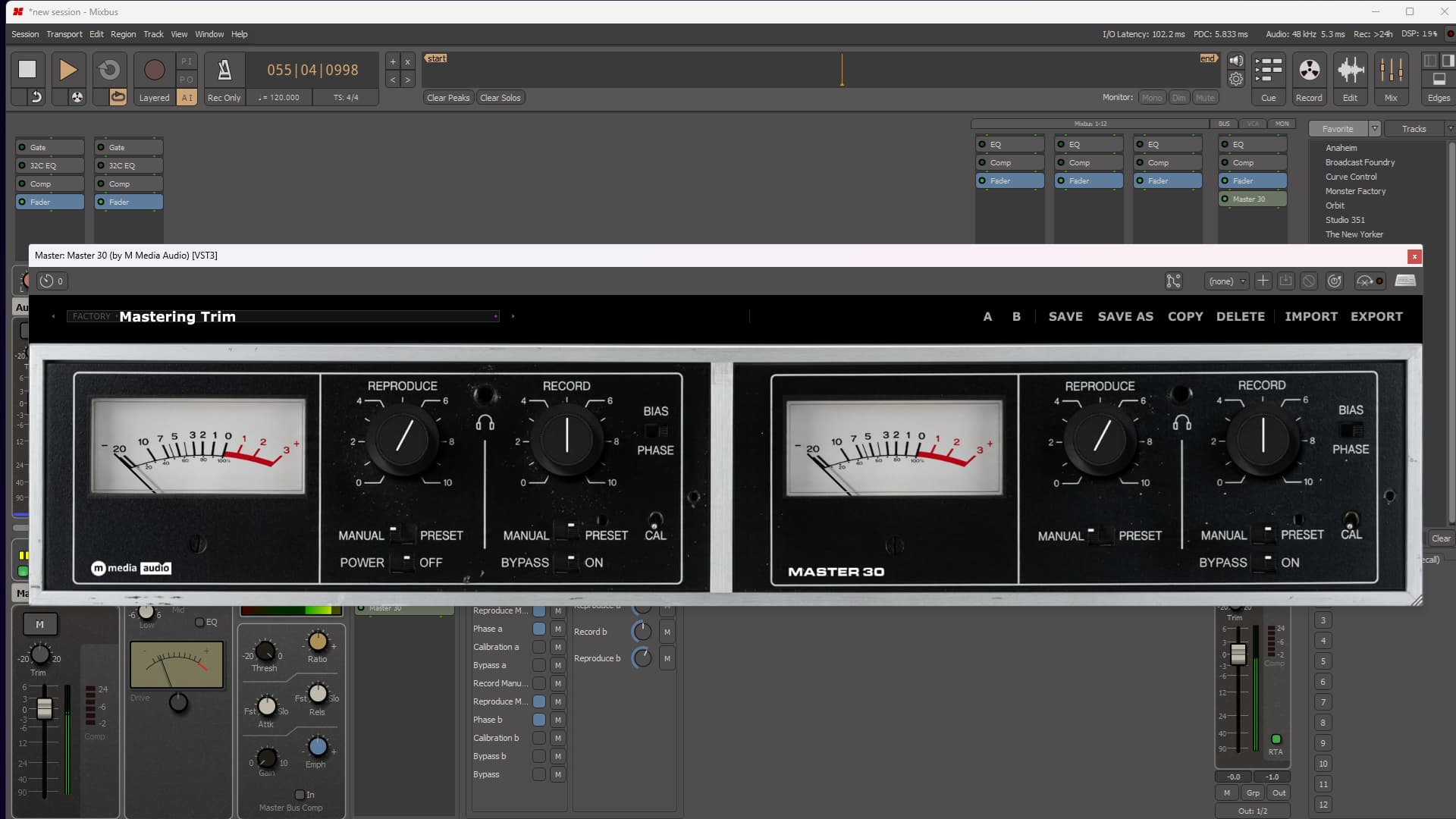The image size is (1456, 819).
Task: Switch to the Cue window
Action: pyautogui.click(x=1269, y=78)
